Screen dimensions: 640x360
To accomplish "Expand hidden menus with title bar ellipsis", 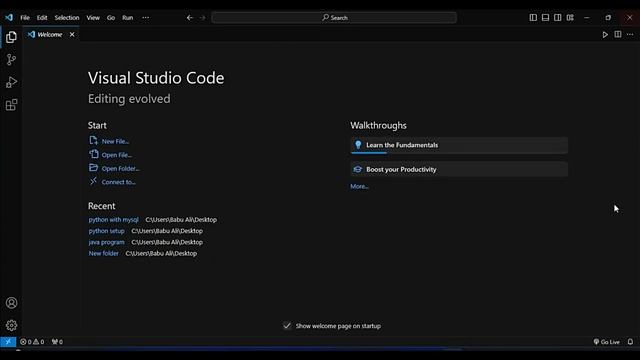I will (146, 18).
